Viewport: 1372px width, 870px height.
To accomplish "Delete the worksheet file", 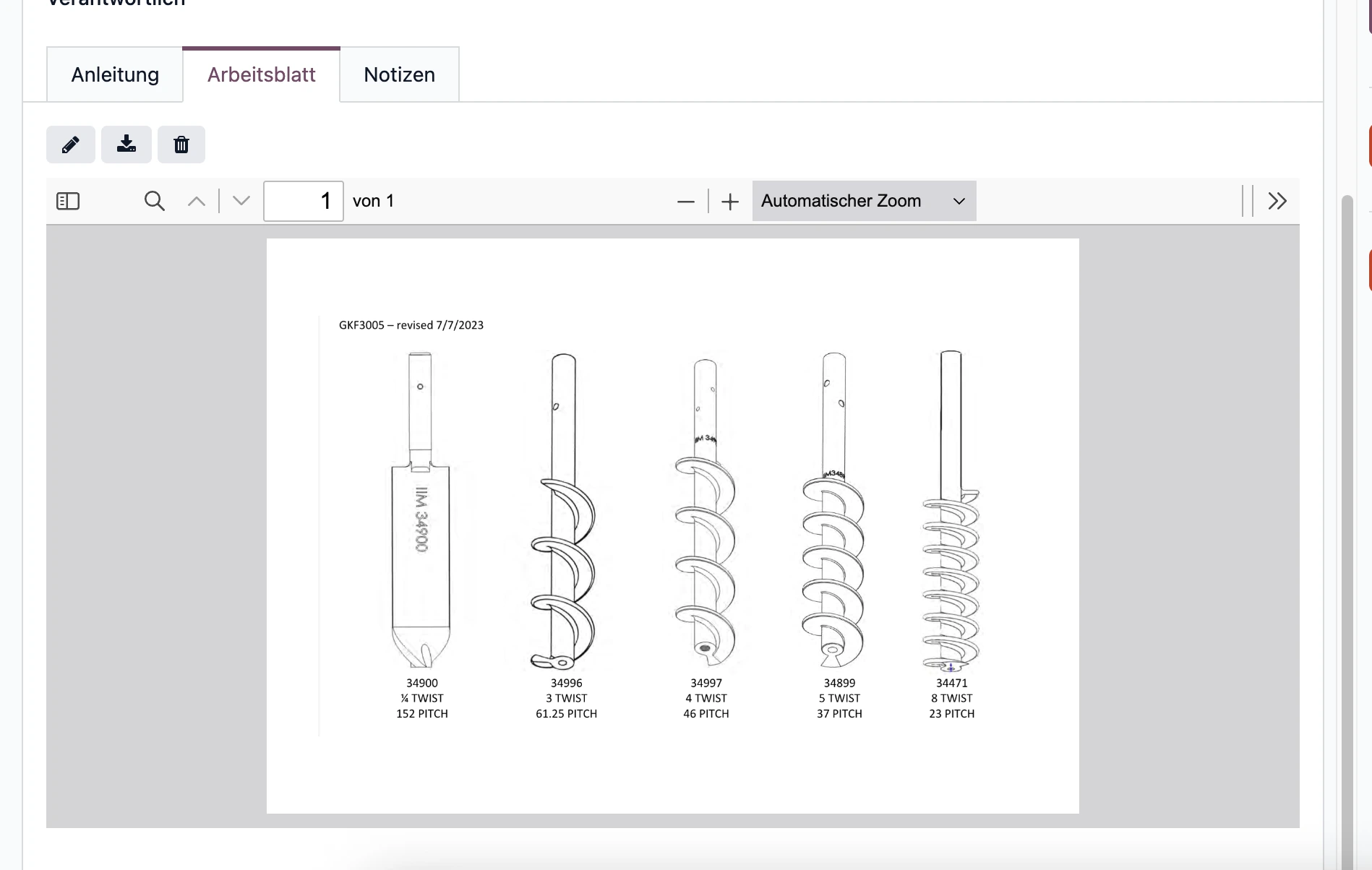I will coord(181,145).
